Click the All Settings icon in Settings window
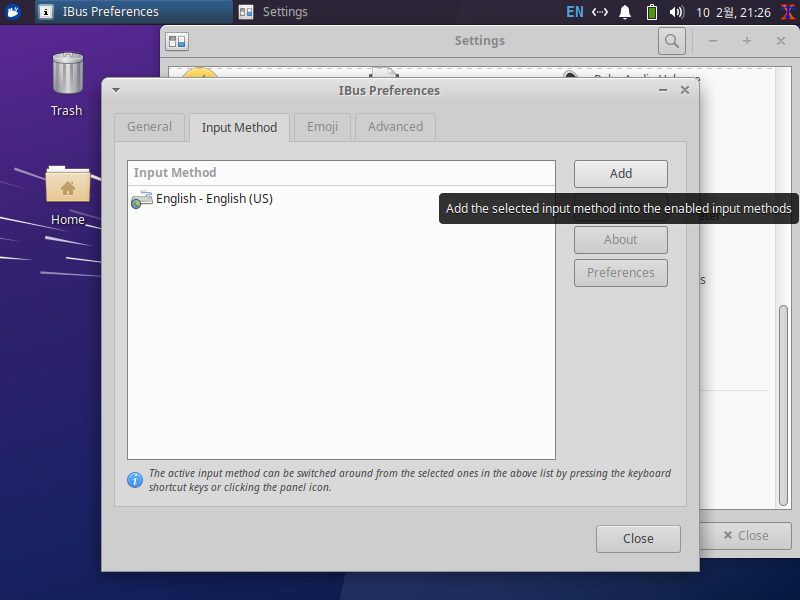This screenshot has width=800, height=600. click(x=177, y=41)
